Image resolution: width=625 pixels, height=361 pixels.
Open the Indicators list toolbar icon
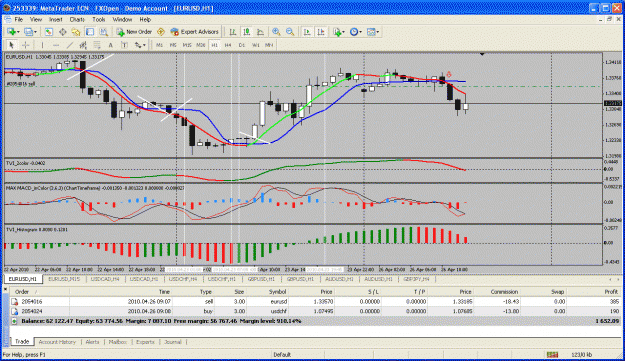point(337,32)
